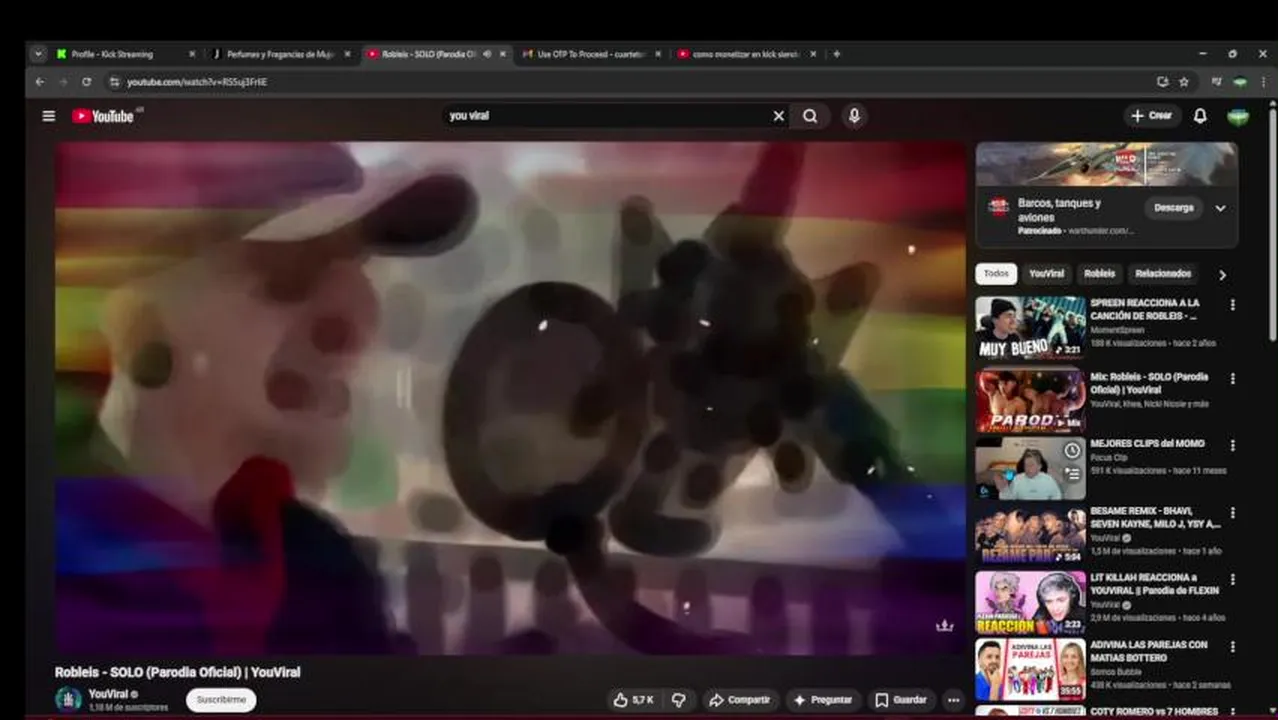Go back in browser history
Image resolution: width=1278 pixels, height=720 pixels.
pyautogui.click(x=40, y=82)
